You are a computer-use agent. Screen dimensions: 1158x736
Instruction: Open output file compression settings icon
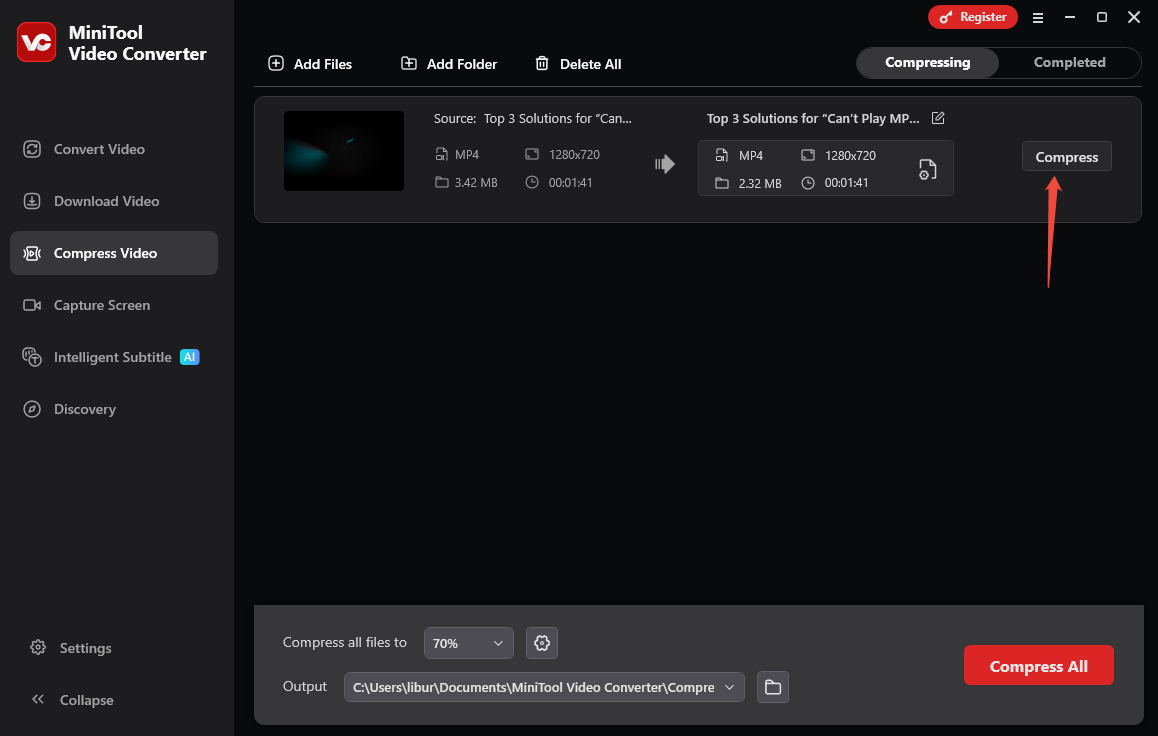[927, 170]
